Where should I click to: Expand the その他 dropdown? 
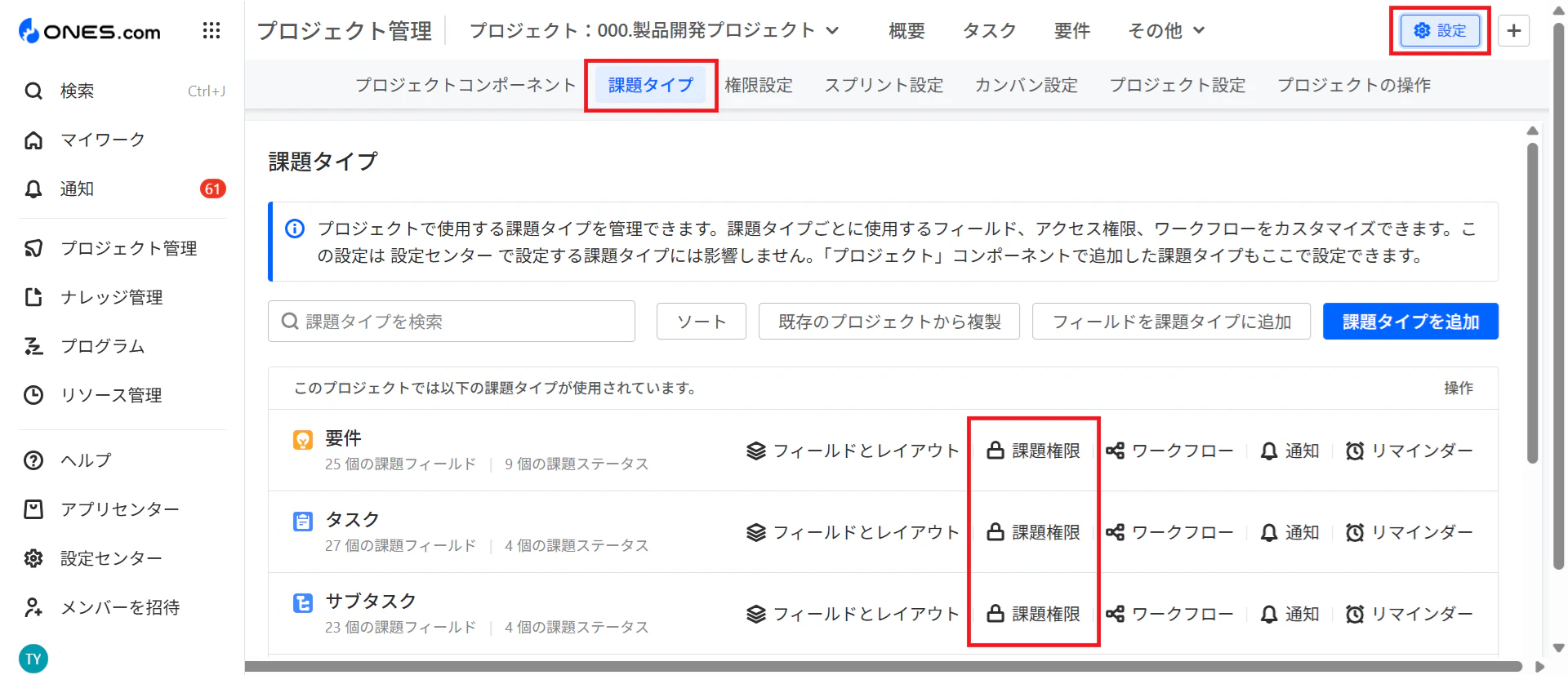pyautogui.click(x=1166, y=30)
